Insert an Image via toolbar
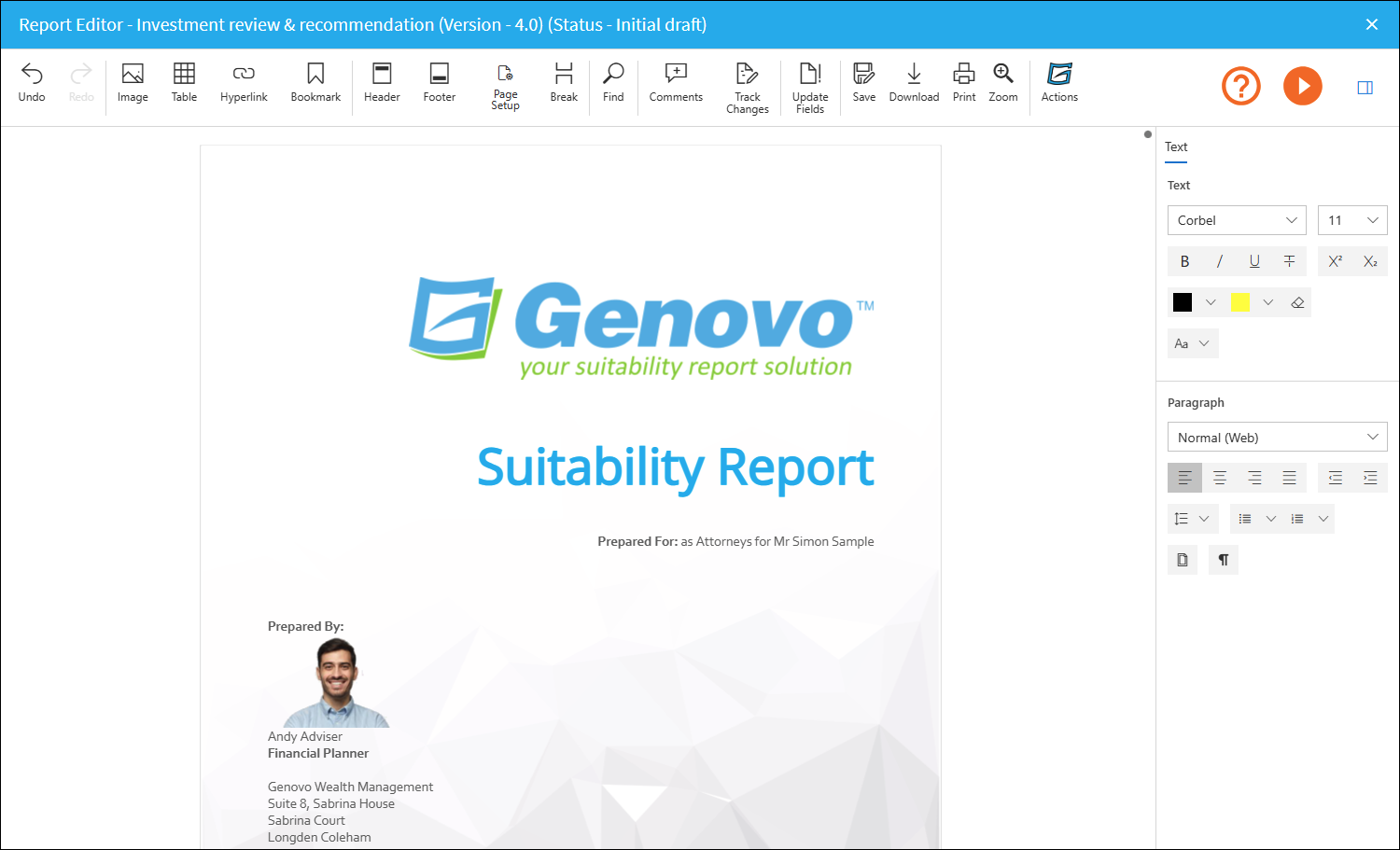The height and width of the screenshot is (850, 1400). click(133, 83)
